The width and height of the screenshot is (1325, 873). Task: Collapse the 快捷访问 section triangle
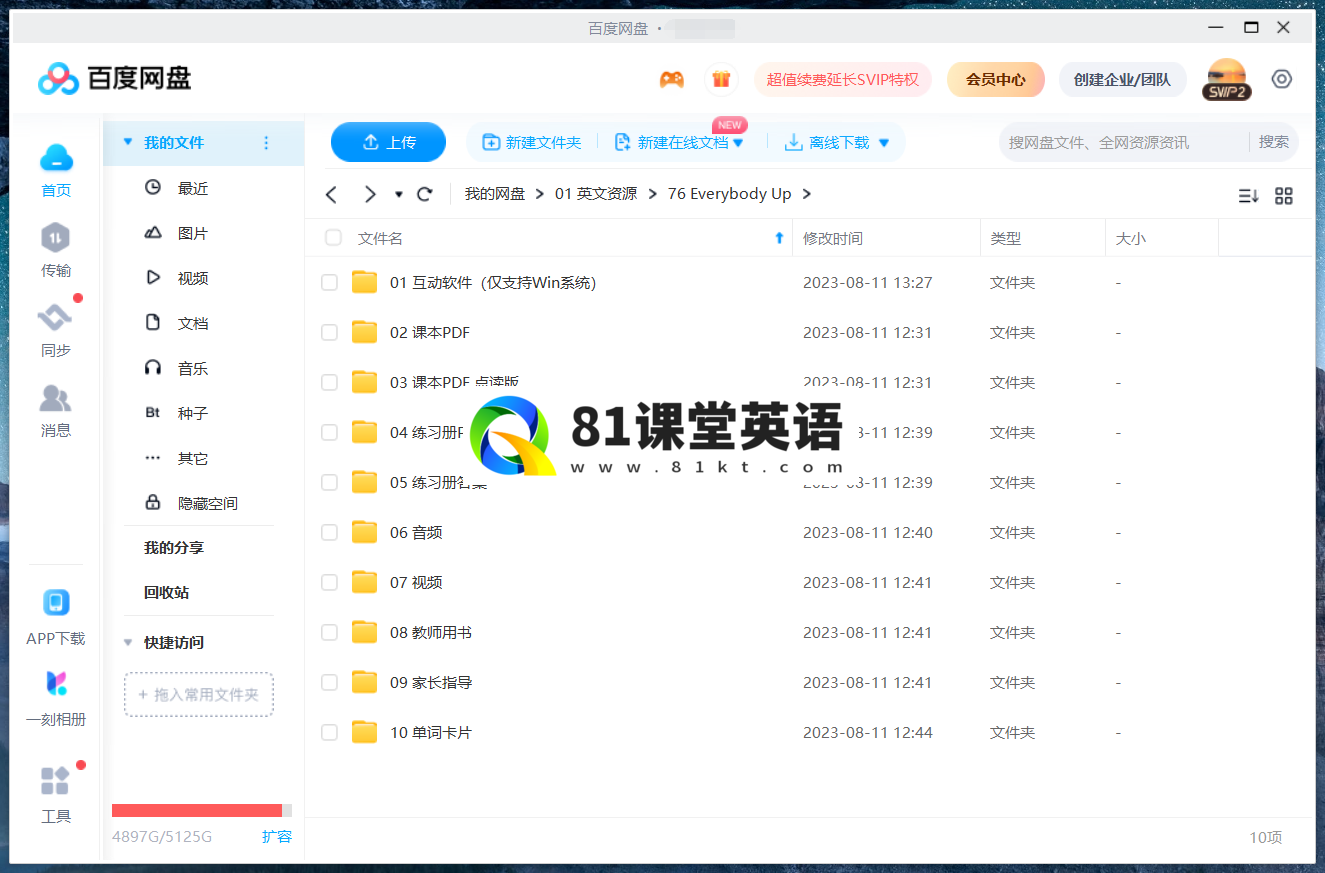pyautogui.click(x=127, y=643)
